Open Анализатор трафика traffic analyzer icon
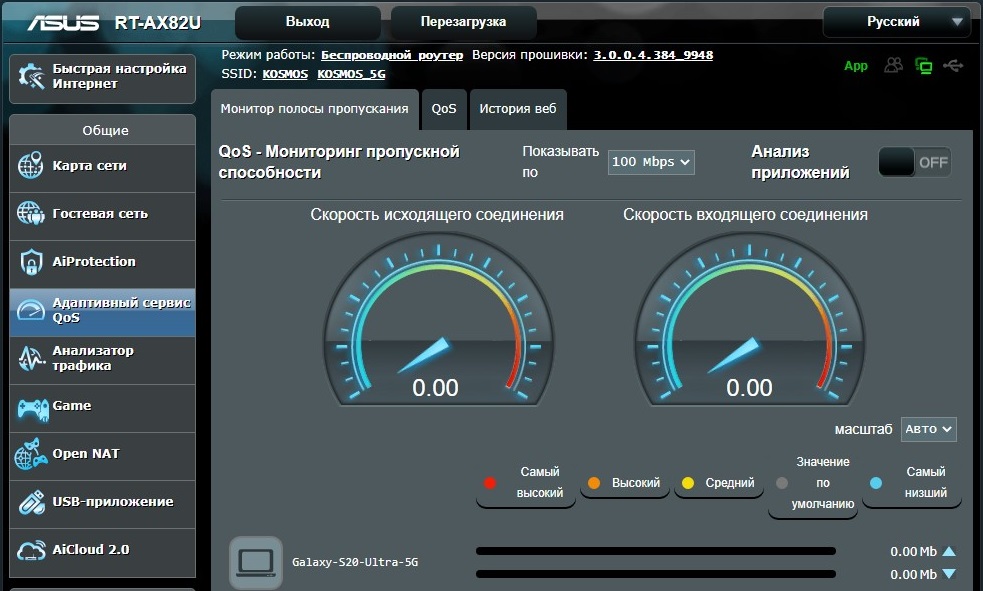Image resolution: width=983 pixels, height=591 pixels. 30,358
